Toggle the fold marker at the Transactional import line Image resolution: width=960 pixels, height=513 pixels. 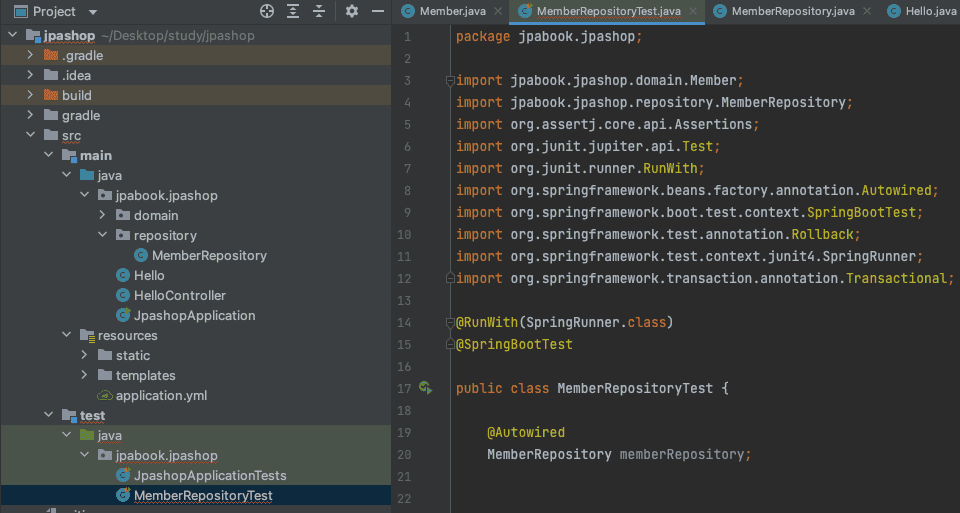tap(449, 279)
